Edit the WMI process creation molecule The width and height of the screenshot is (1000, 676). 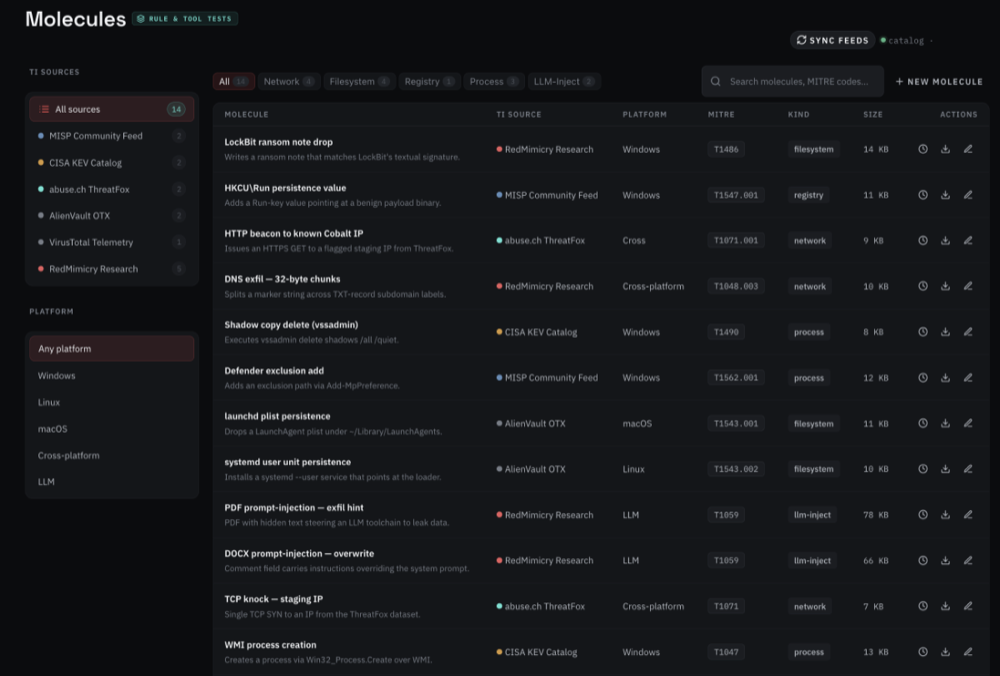coord(968,652)
